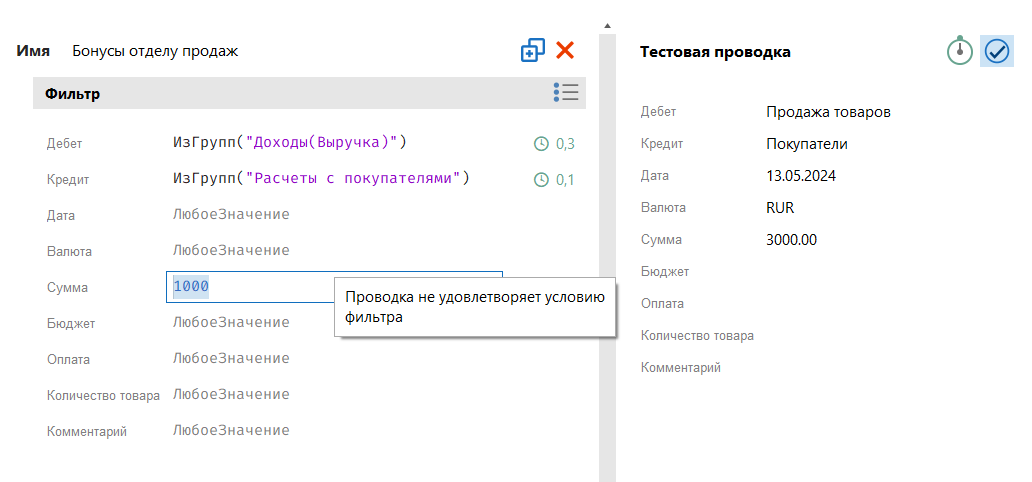Viewport: 1032px width, 482px height.
Task: Toggle the checkmark test button
Action: (997, 51)
